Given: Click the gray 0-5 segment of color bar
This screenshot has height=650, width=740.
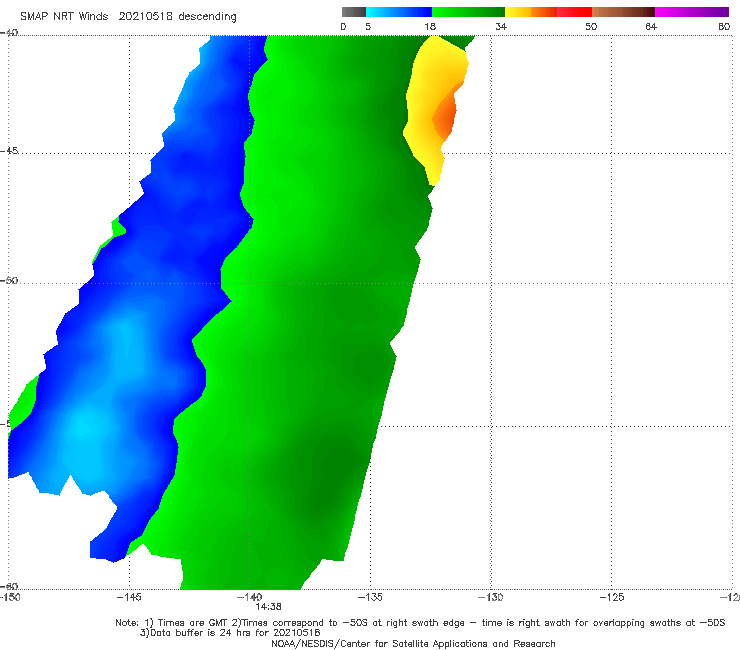Looking at the screenshot, I should pos(353,12).
